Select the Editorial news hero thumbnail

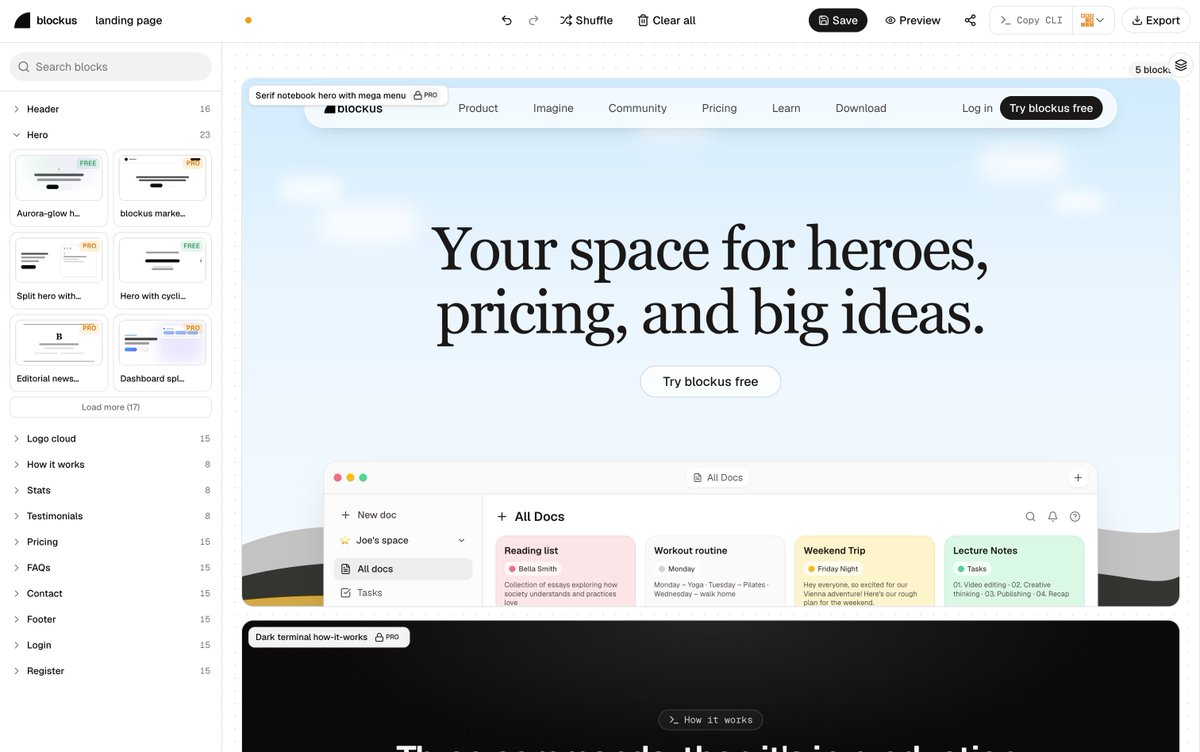(59, 353)
